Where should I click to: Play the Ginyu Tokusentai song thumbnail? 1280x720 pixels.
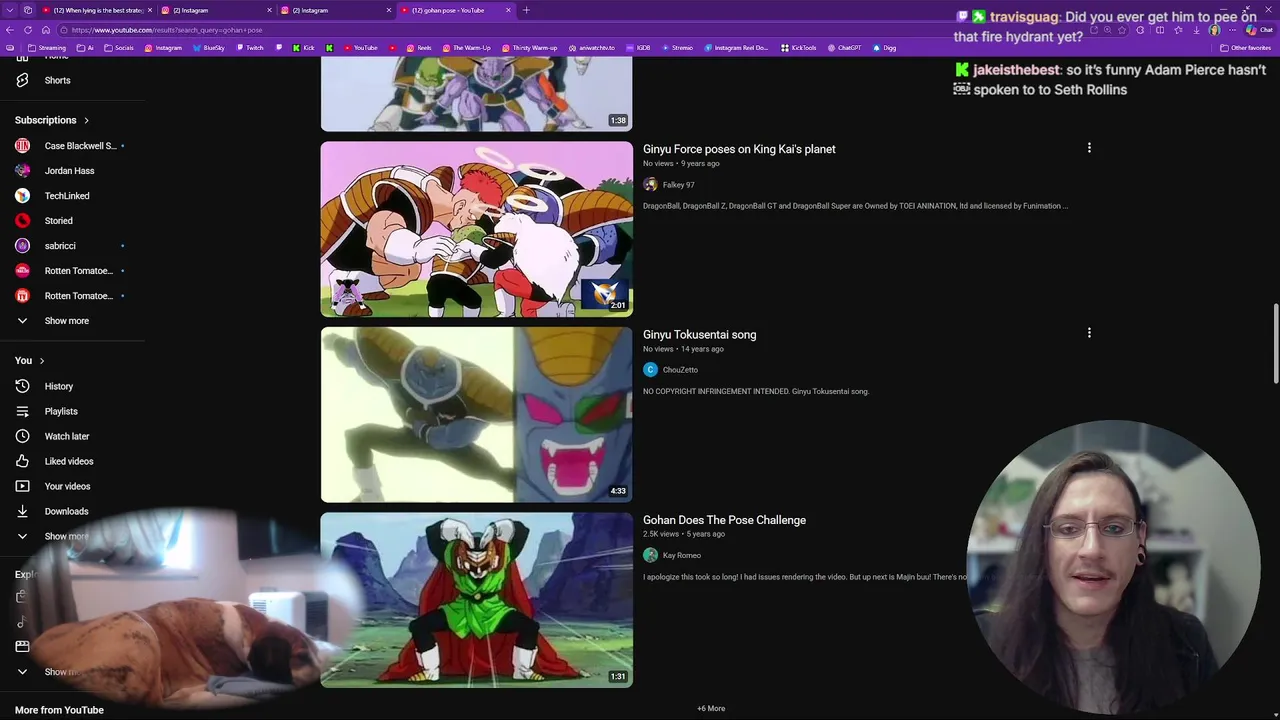pyautogui.click(x=476, y=414)
